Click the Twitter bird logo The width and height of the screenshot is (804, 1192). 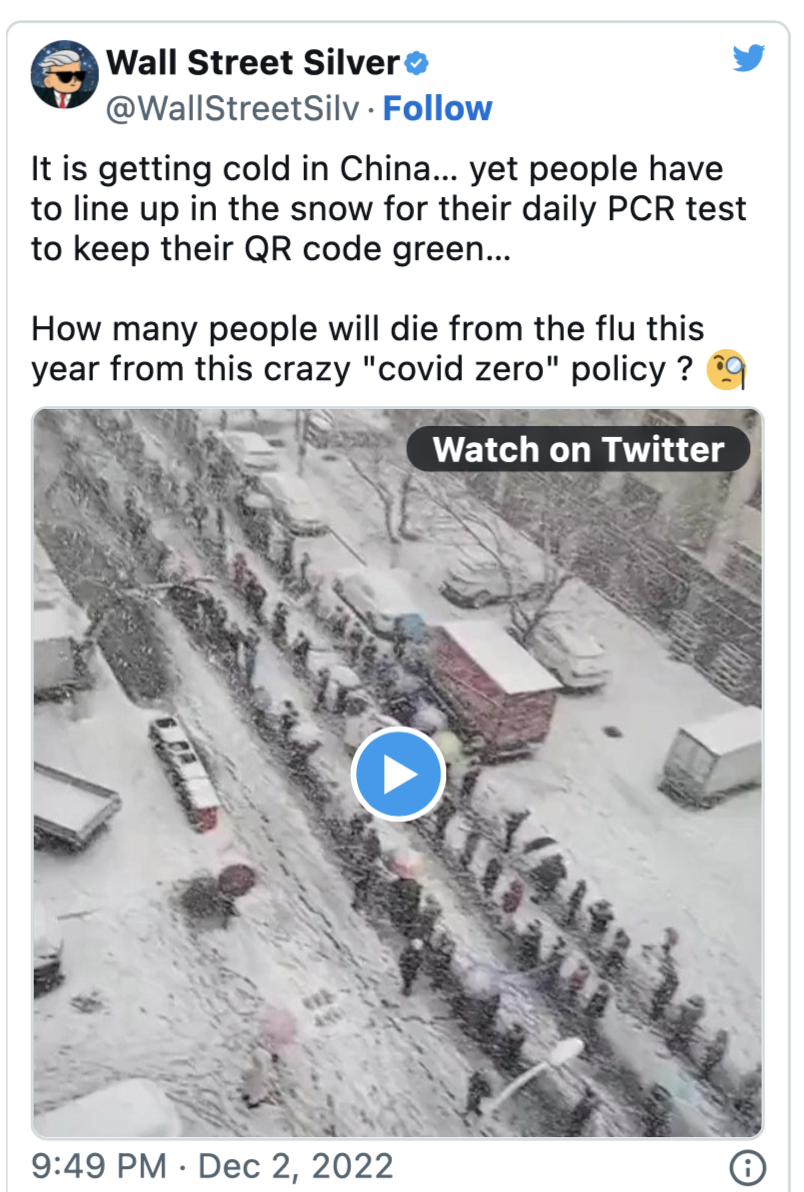tap(749, 58)
